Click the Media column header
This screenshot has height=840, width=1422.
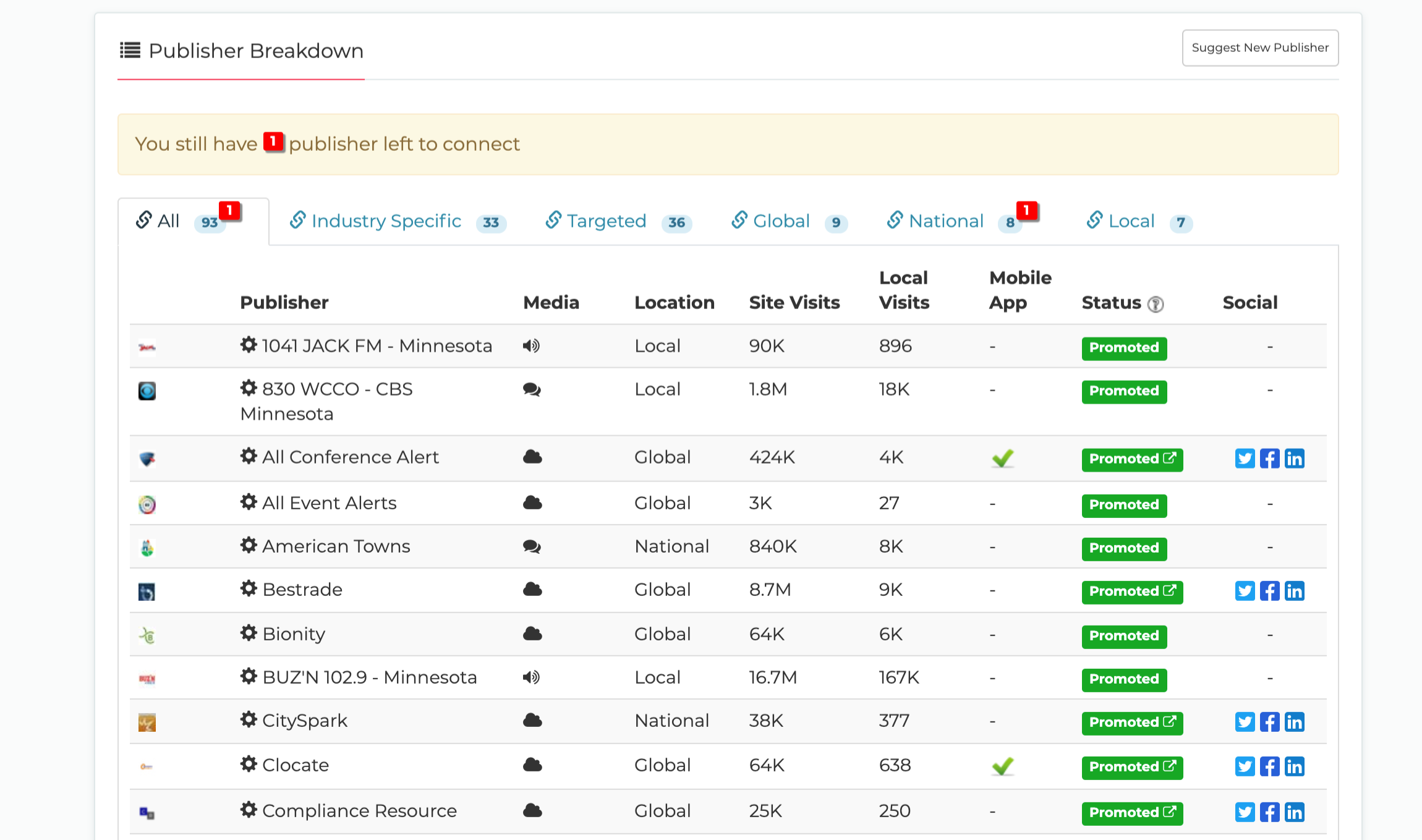point(551,303)
